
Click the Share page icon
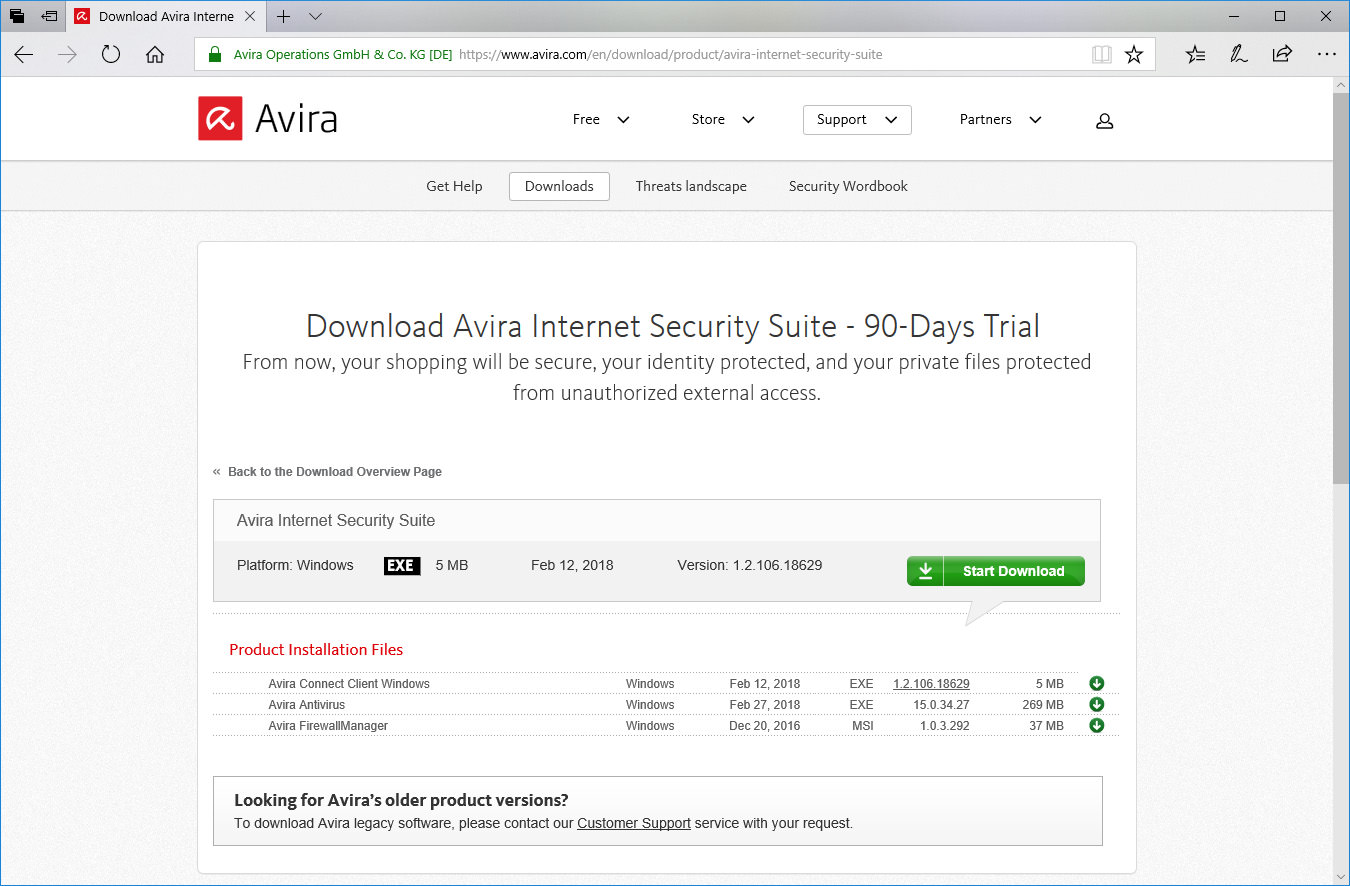click(1282, 55)
